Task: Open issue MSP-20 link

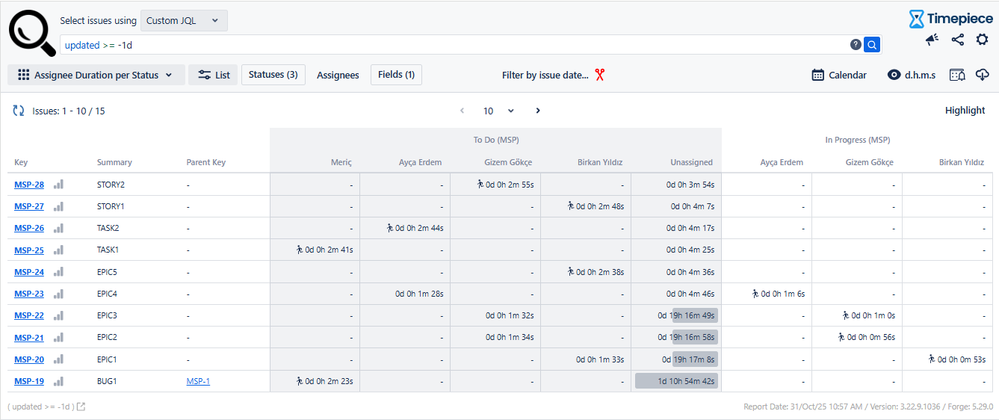Action: pyautogui.click(x=29, y=359)
